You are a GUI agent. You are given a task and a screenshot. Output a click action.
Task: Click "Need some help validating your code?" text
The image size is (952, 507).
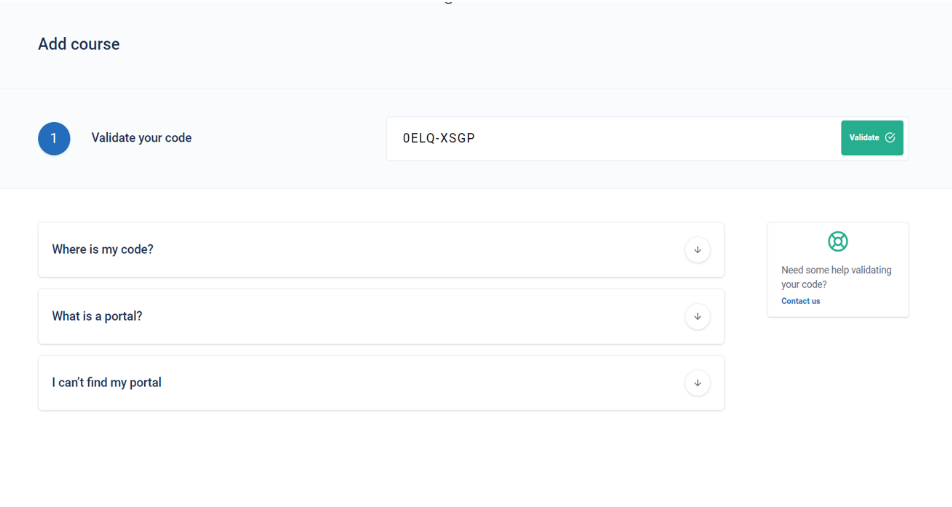[836, 277]
